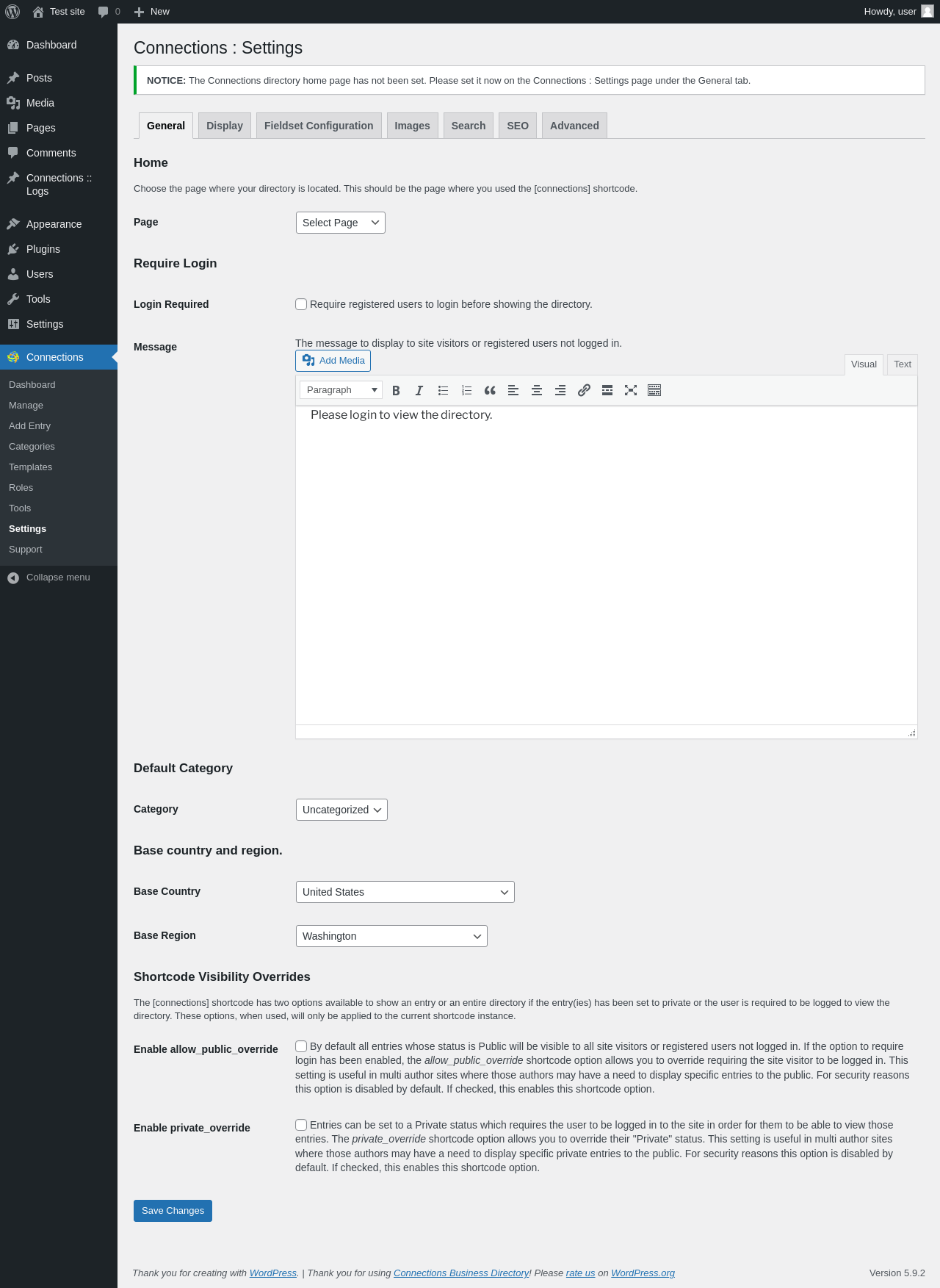Open the Paragraph format dropdown

pyautogui.click(x=341, y=390)
